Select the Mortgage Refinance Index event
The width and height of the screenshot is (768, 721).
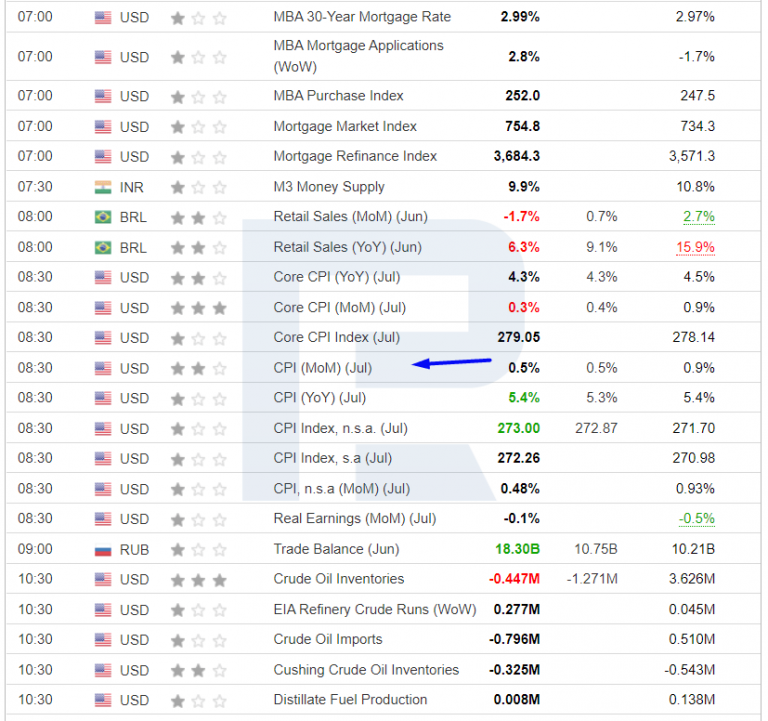coord(355,156)
